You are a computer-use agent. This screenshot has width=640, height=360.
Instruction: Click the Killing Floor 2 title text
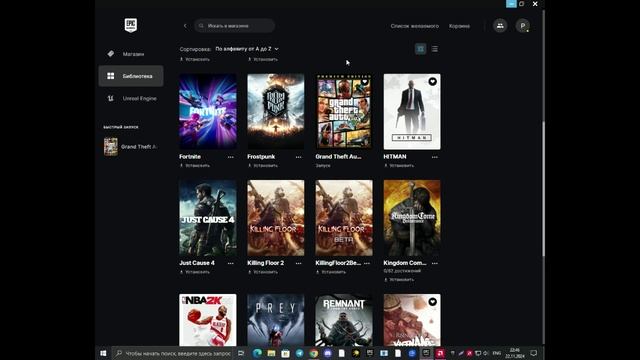pyautogui.click(x=266, y=263)
